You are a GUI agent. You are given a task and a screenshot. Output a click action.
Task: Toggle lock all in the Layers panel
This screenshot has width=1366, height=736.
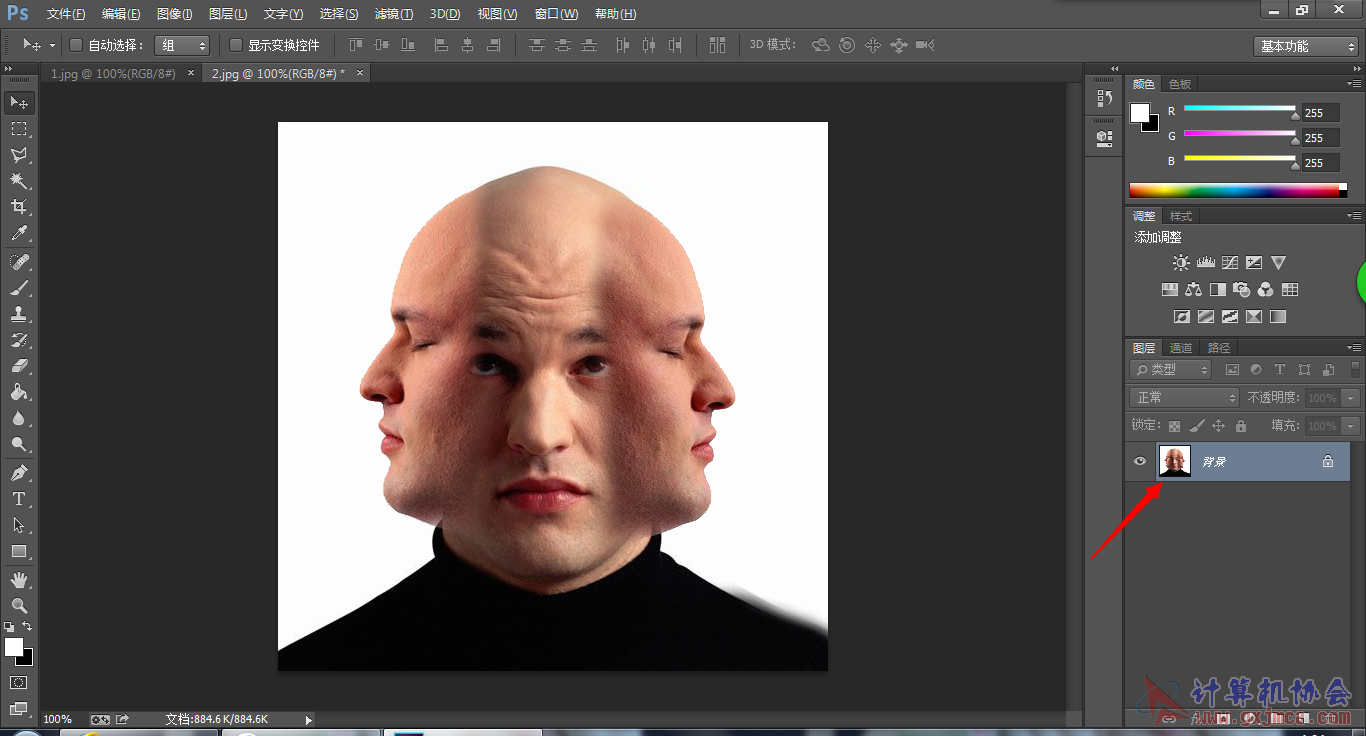1241,426
